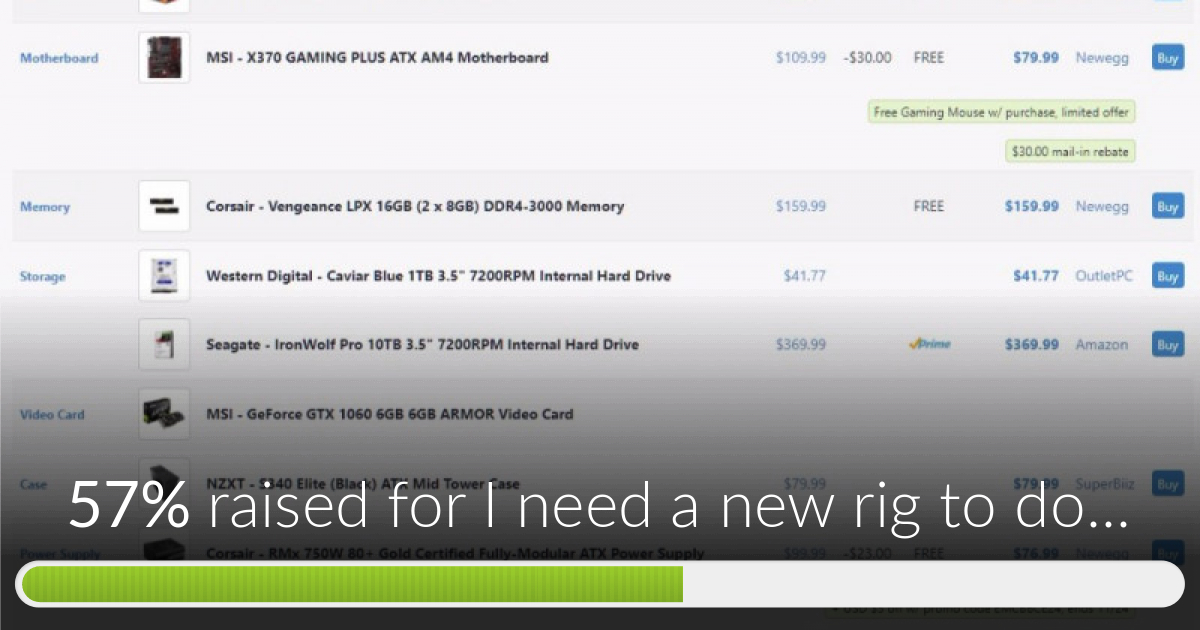Viewport: 1200px width, 630px height.
Task: Click FREE shipping on the motherboard row
Action: click(928, 58)
